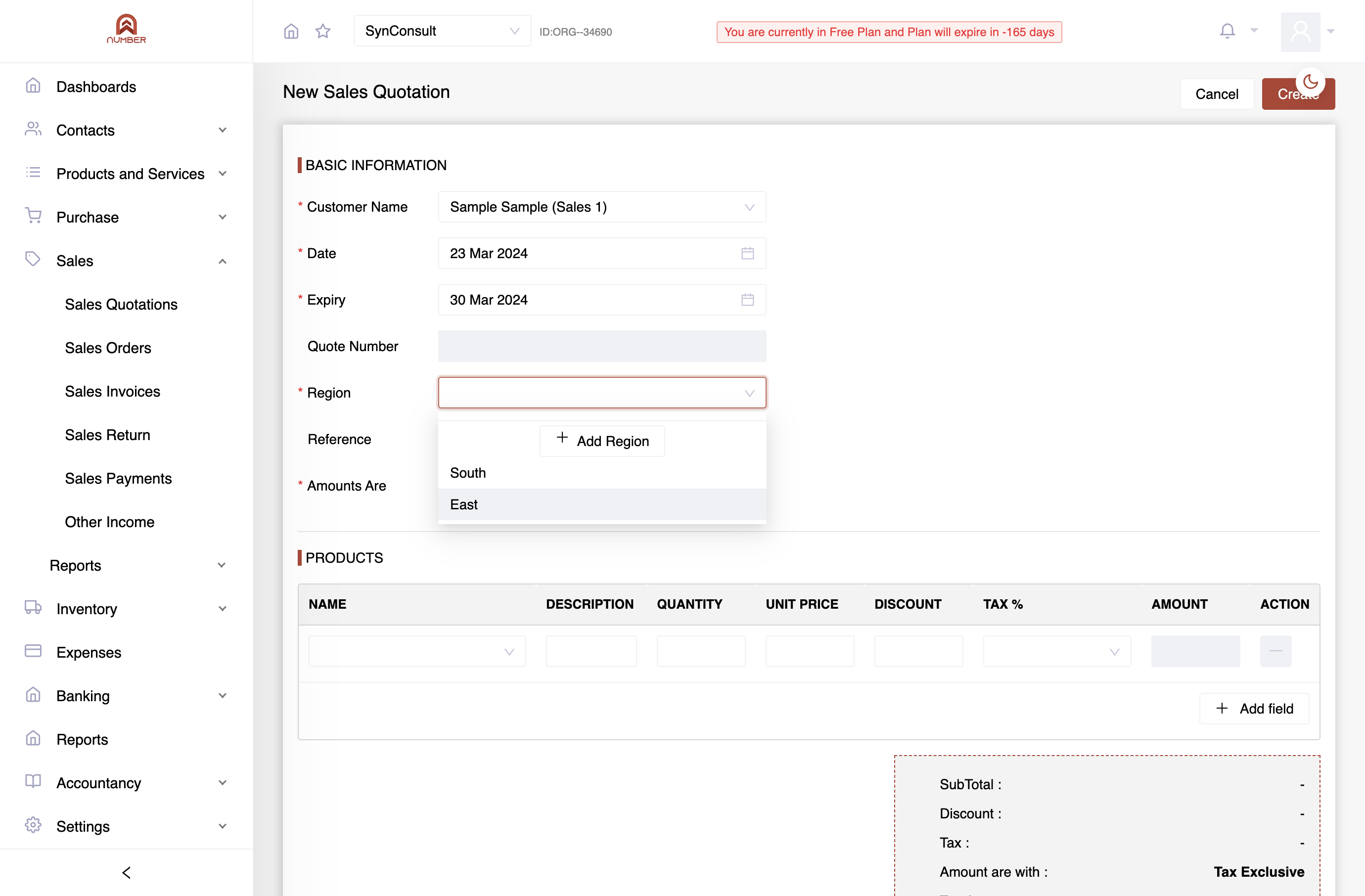The height and width of the screenshot is (896, 1365).
Task: Expand the Products and Services menu
Action: tap(126, 174)
